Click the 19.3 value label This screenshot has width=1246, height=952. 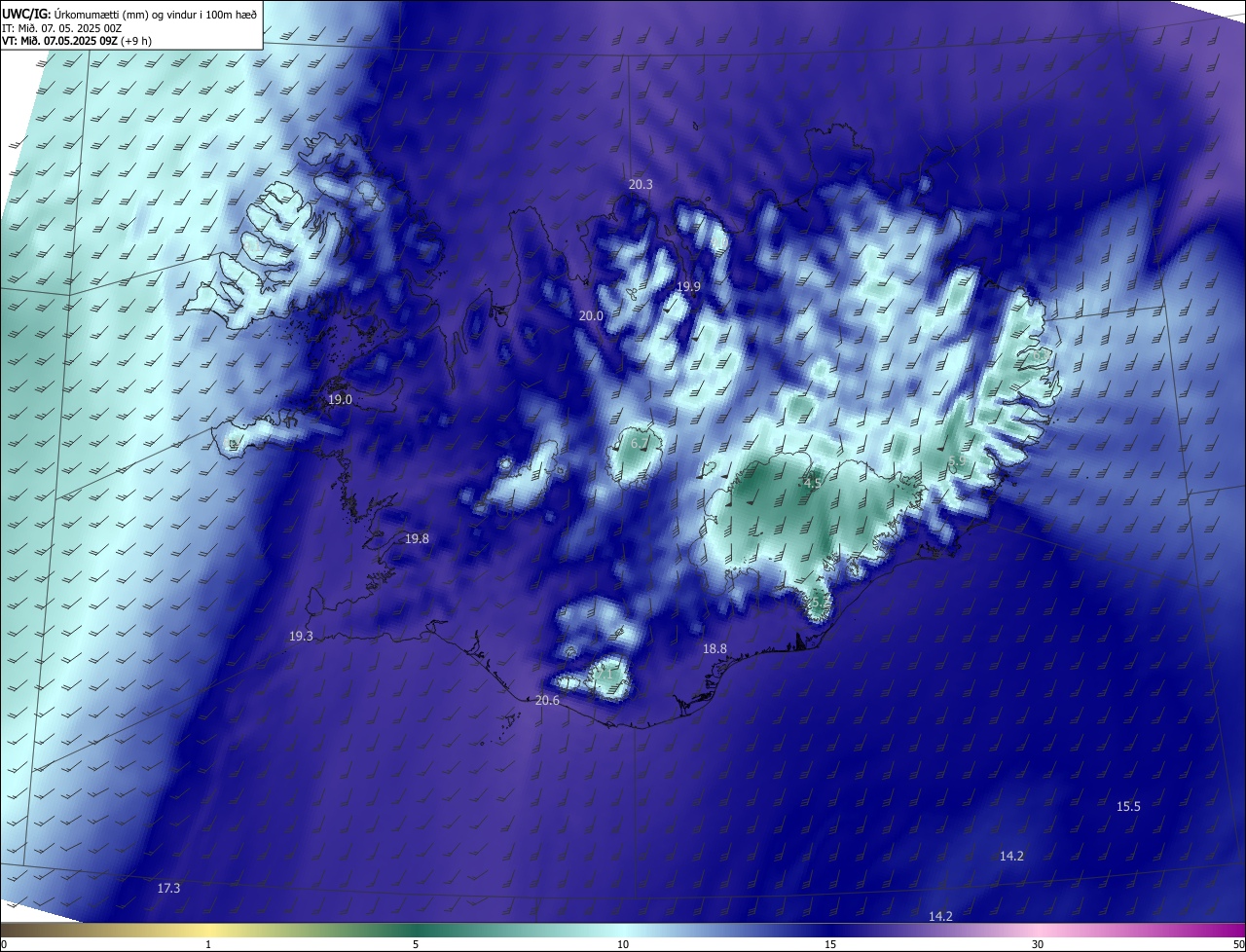pos(301,636)
